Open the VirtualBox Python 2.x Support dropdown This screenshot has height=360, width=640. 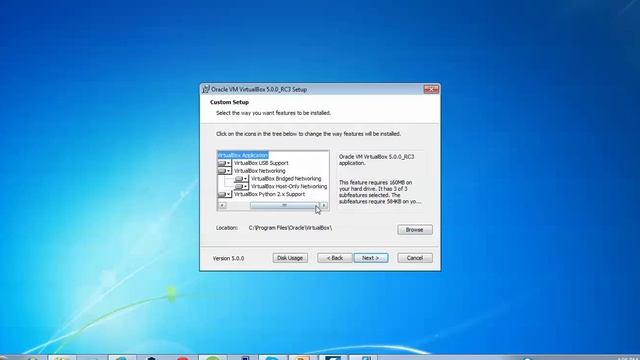click(x=224, y=194)
